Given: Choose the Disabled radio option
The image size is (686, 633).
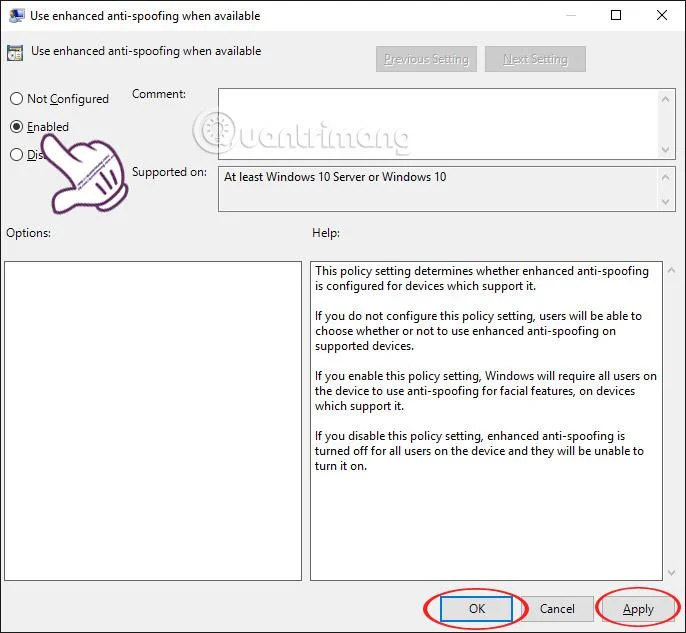Looking at the screenshot, I should tap(16, 154).
